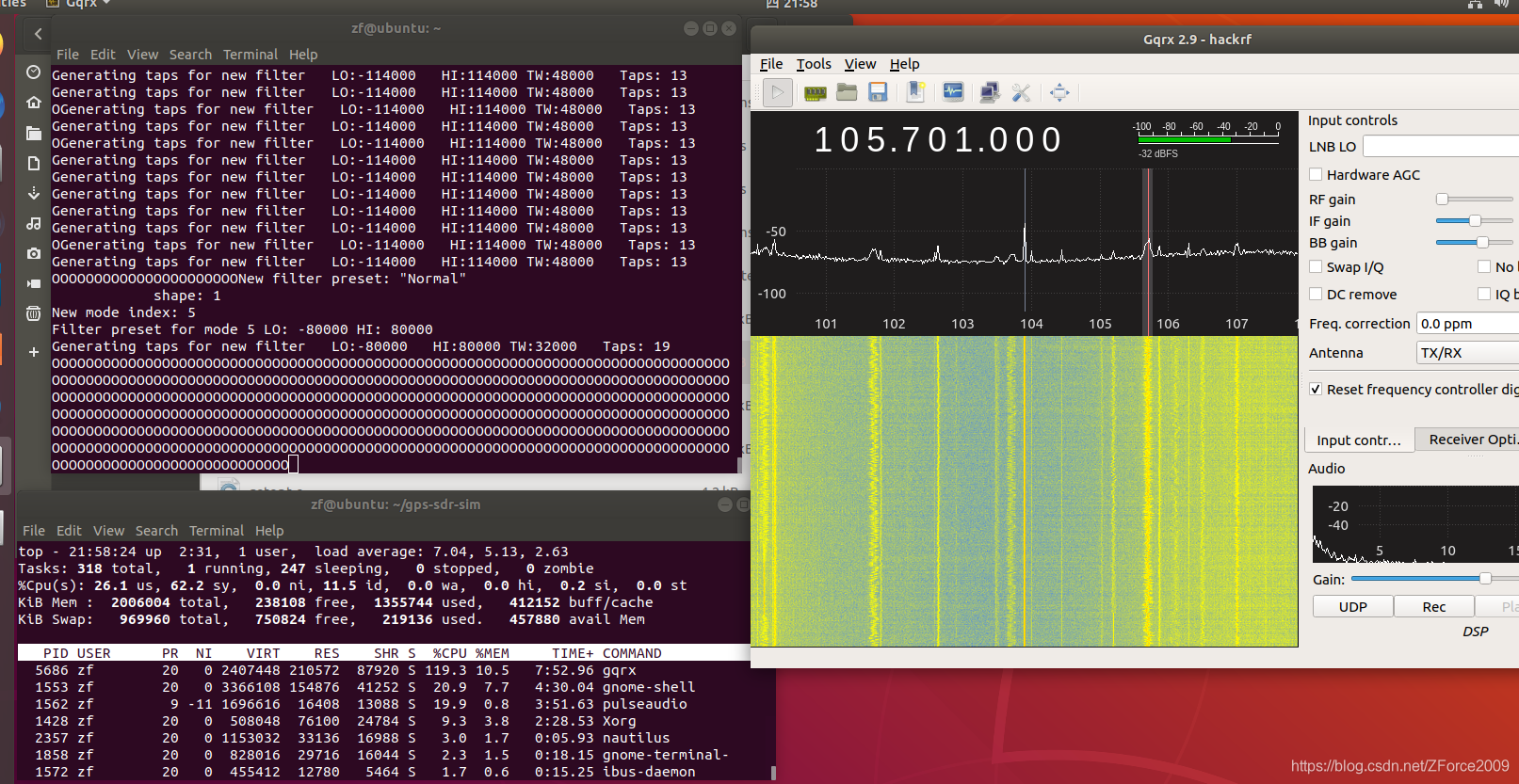Open the network indicator in top bar
Screen dimensions: 1519x784
[1474, 4]
